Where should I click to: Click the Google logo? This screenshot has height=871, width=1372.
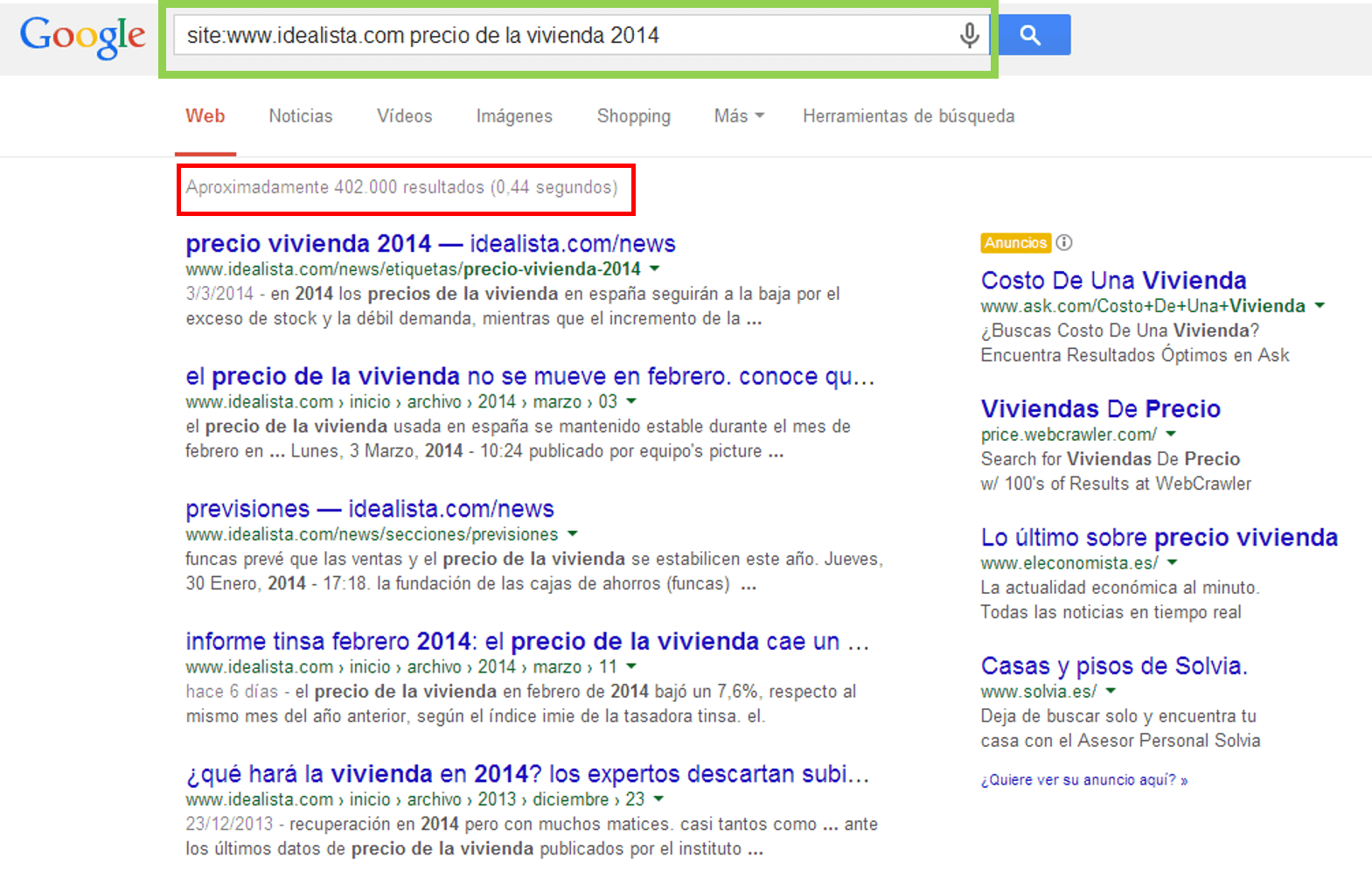[x=83, y=37]
